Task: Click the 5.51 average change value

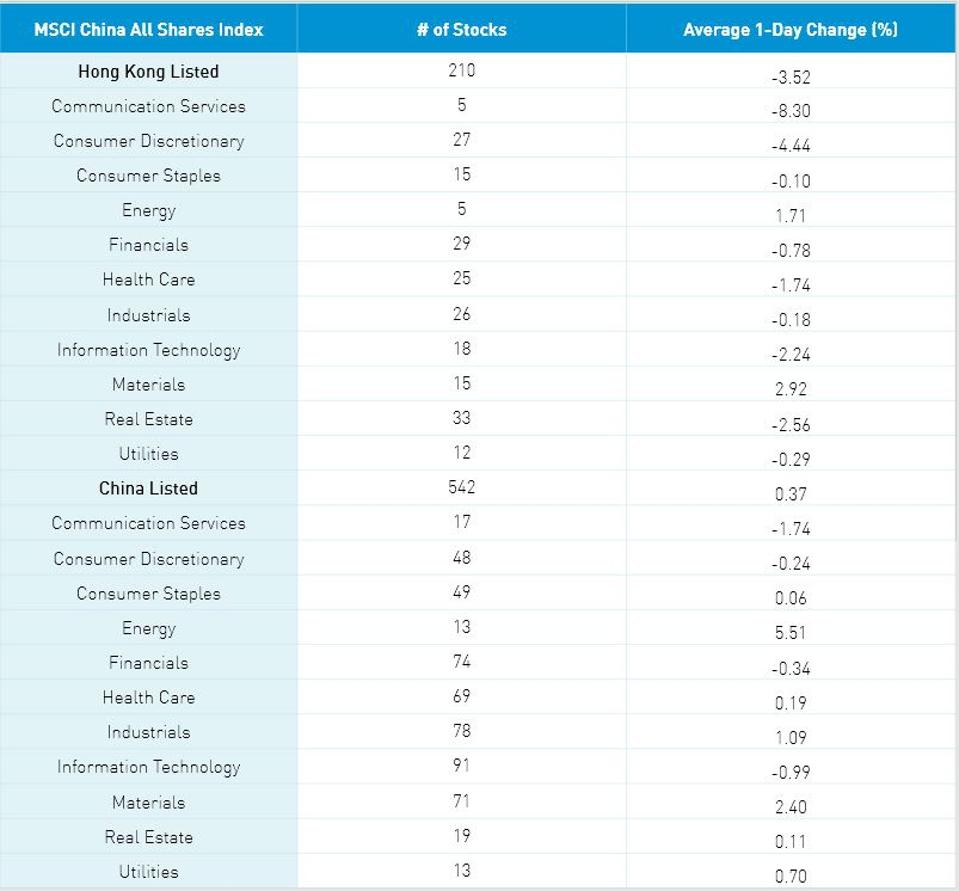Action: click(790, 632)
